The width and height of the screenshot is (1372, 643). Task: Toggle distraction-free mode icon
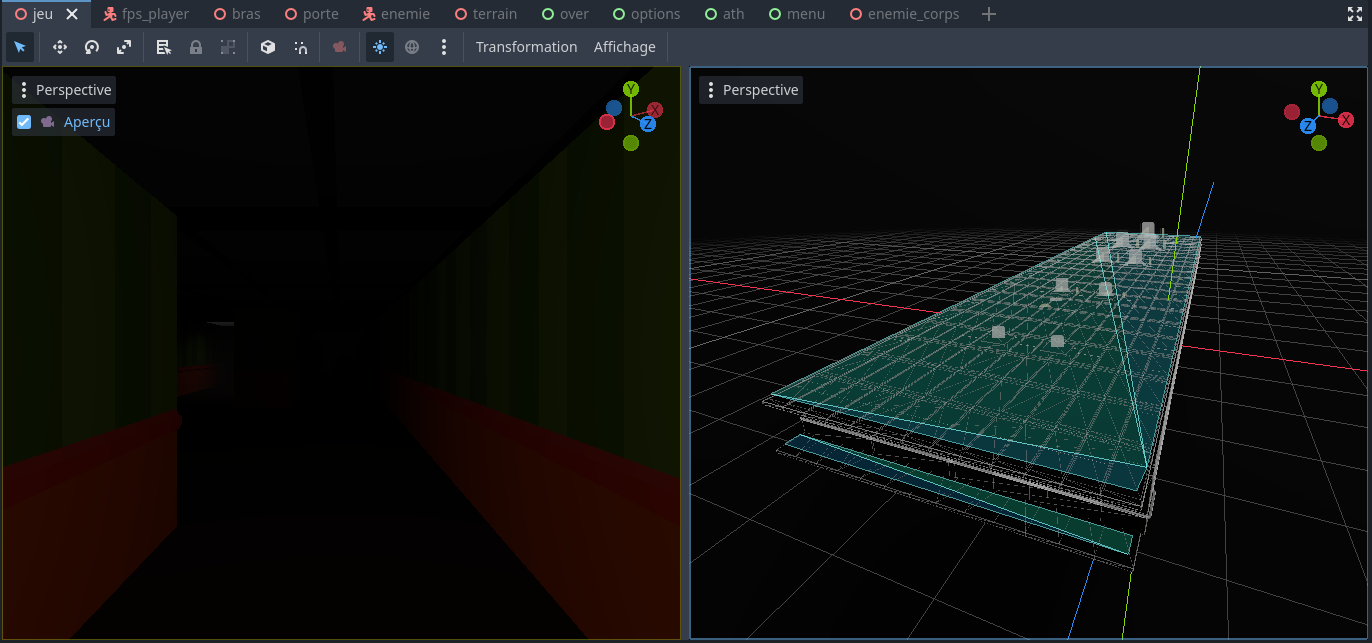tap(1355, 14)
